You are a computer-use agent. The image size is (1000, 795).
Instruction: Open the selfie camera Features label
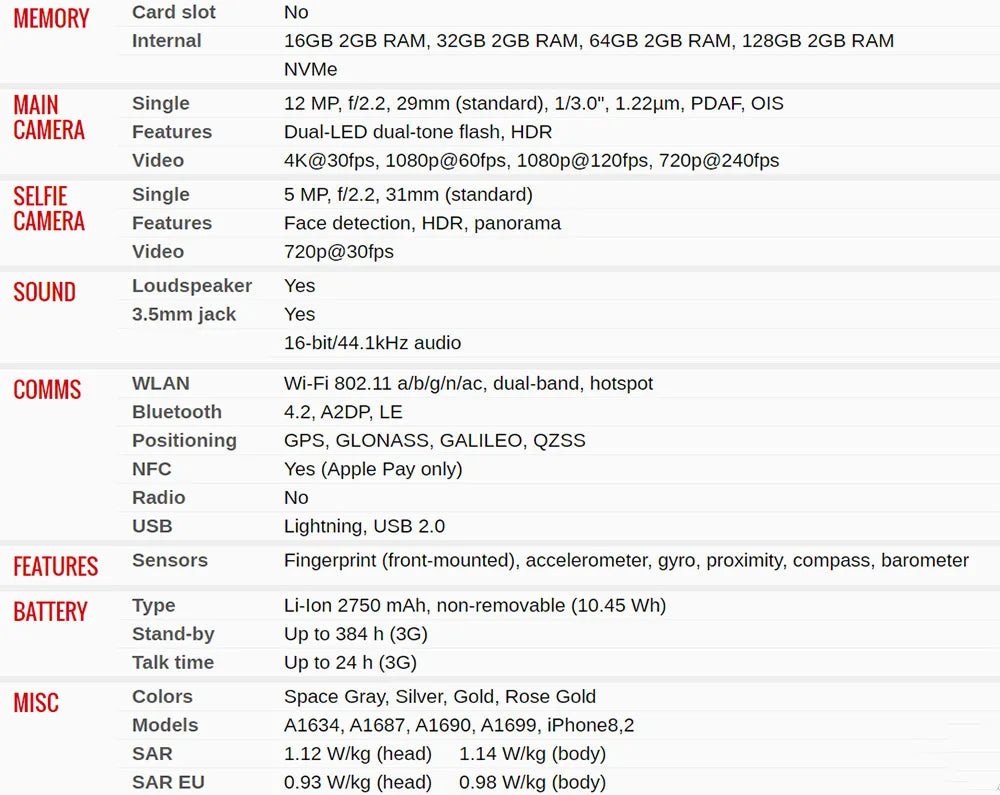pos(172,223)
